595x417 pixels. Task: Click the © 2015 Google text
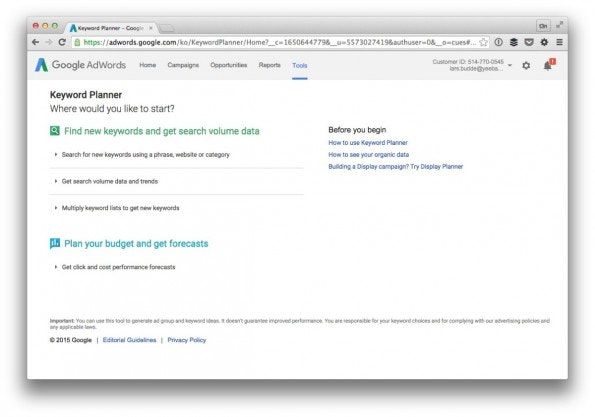tap(71, 340)
